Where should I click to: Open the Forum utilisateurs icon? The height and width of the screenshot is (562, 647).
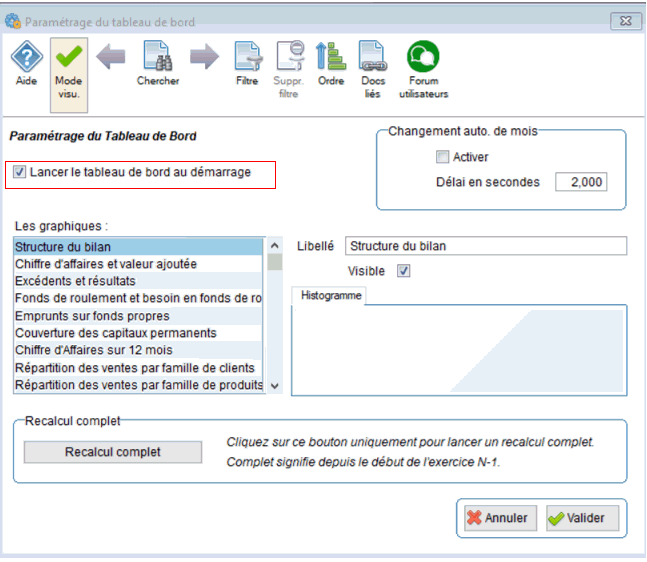coord(423,62)
